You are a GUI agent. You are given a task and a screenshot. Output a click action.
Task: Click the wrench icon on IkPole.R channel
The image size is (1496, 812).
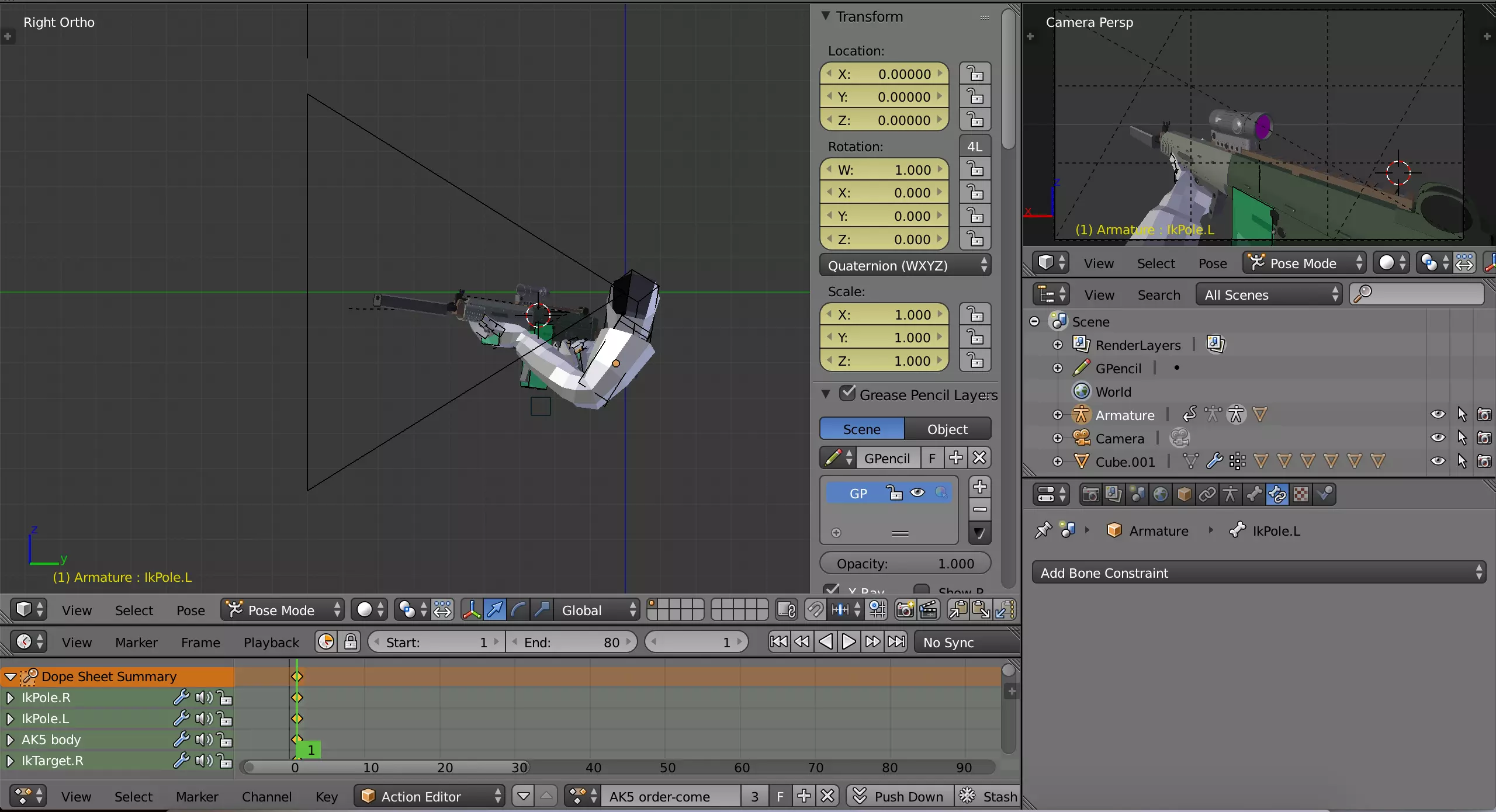coord(181,698)
